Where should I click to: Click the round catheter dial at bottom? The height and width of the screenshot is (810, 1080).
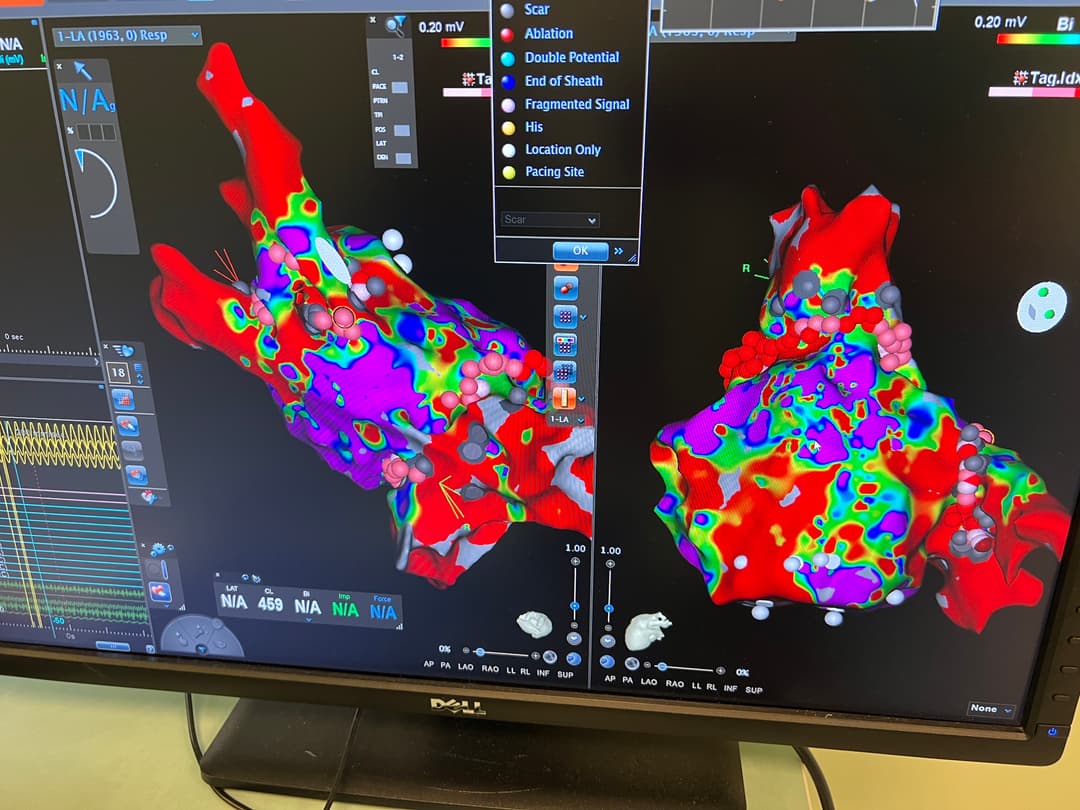(202, 637)
